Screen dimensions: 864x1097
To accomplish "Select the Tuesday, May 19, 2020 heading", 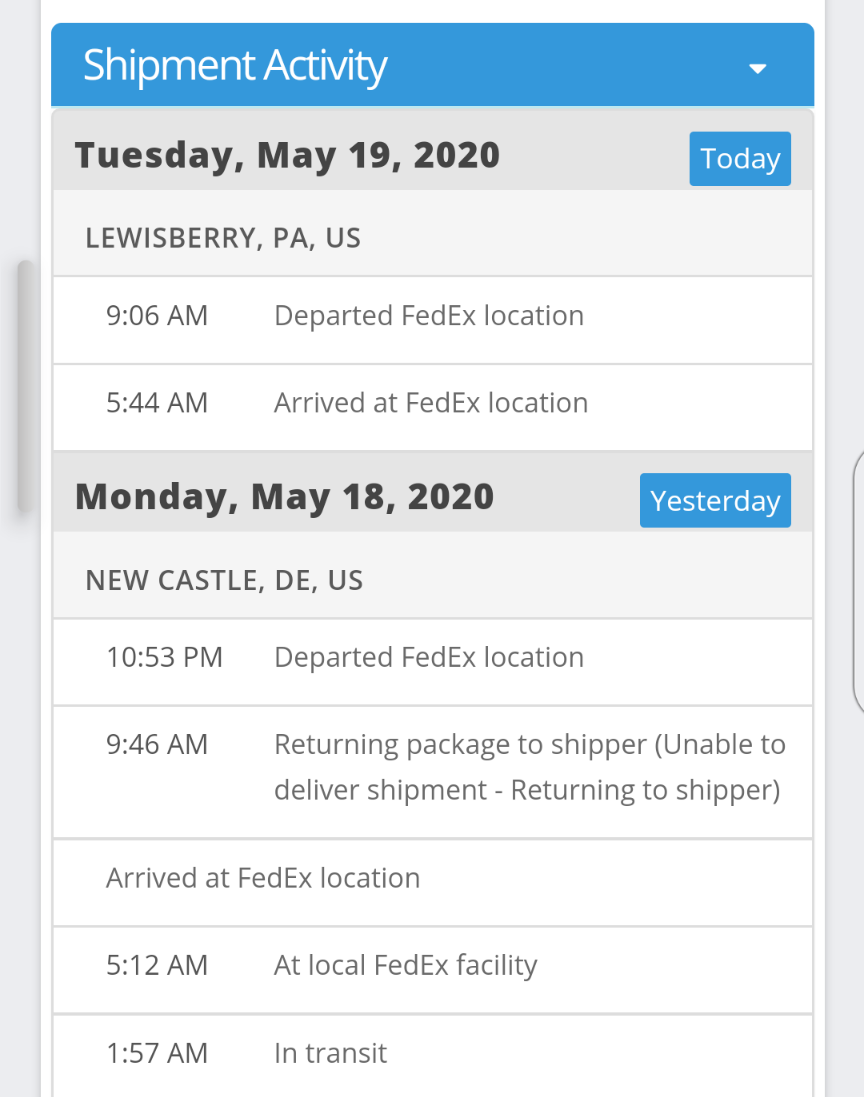I will (x=287, y=155).
